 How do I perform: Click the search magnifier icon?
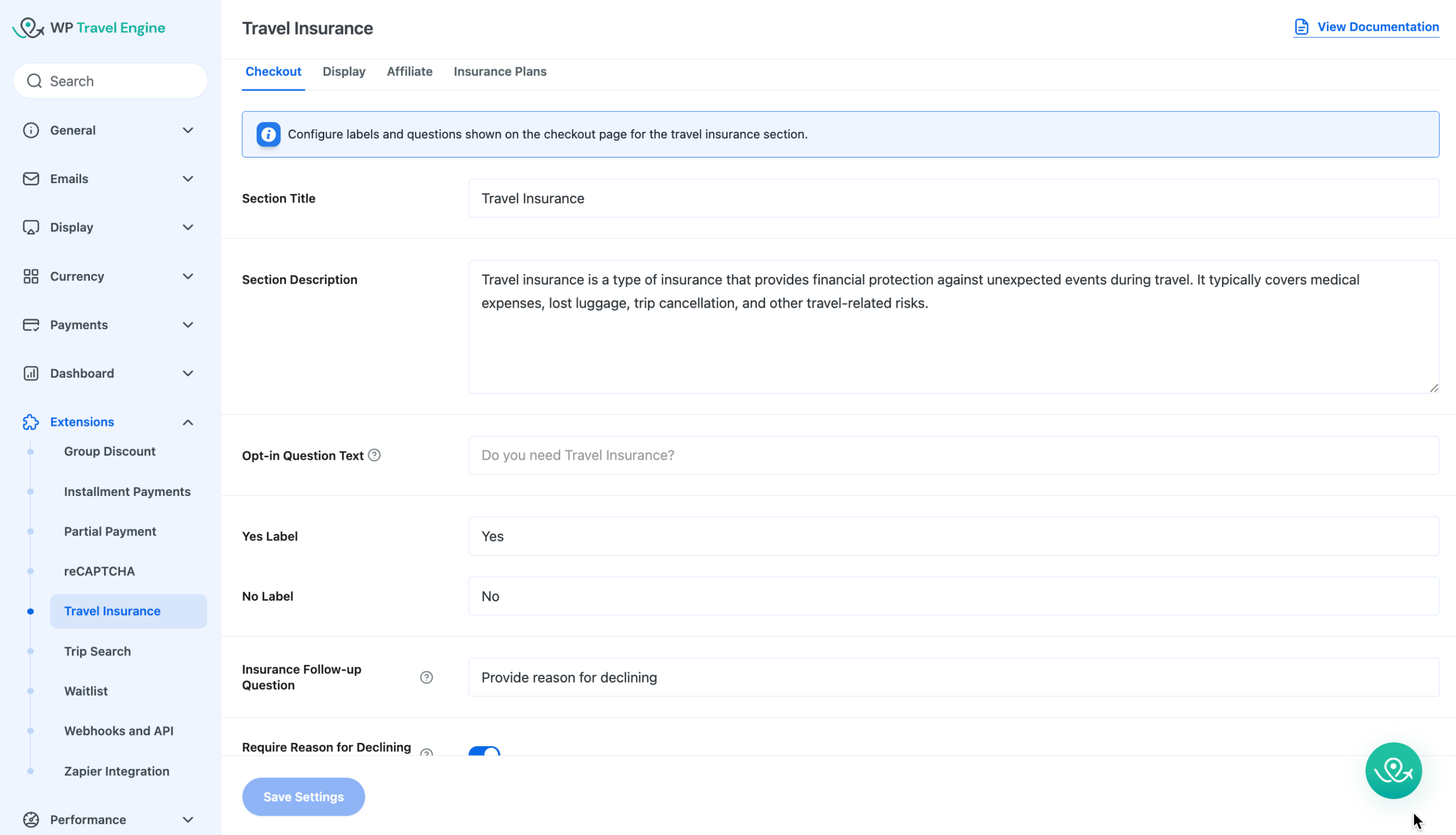(x=34, y=81)
